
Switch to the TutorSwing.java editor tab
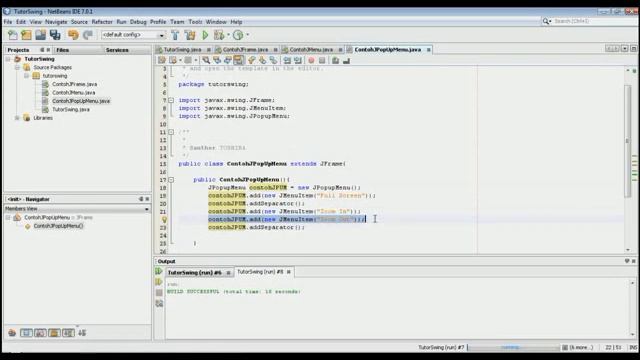pos(182,50)
